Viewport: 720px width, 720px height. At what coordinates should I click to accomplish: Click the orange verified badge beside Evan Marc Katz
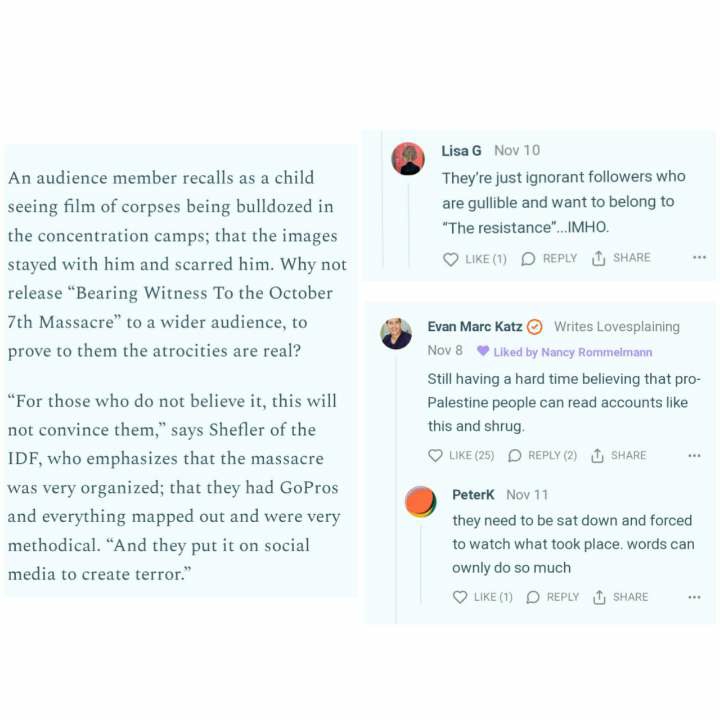[x=535, y=327]
